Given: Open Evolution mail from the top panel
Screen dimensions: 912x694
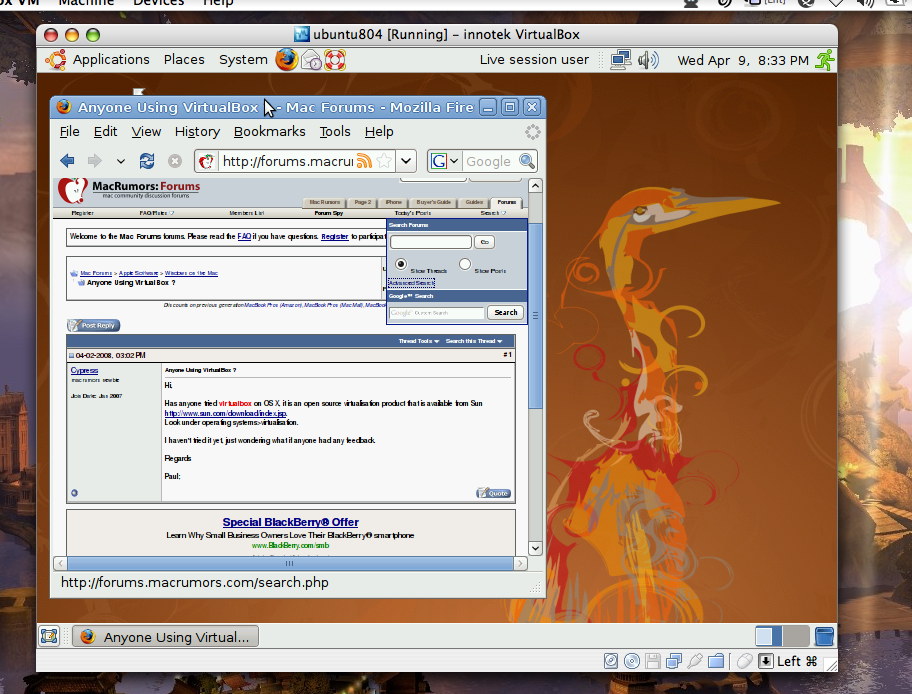Looking at the screenshot, I should pos(311,60).
